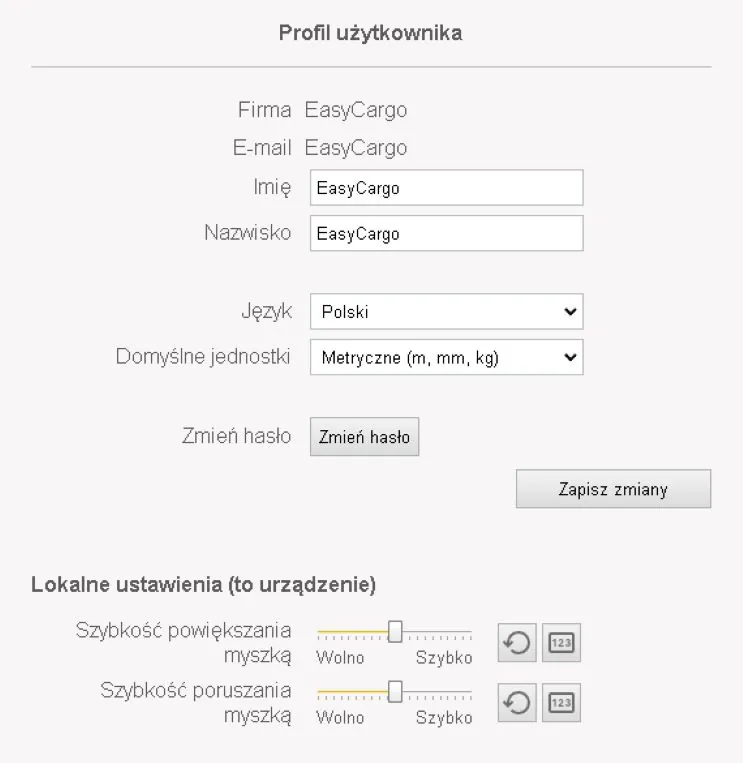
Task: Click the Wolno label under movement speed slider
Action: point(340,718)
